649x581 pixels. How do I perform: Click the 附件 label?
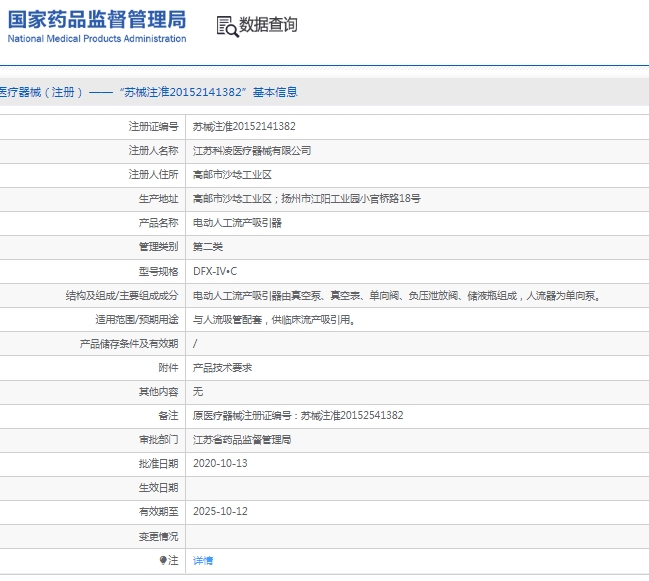coord(168,367)
